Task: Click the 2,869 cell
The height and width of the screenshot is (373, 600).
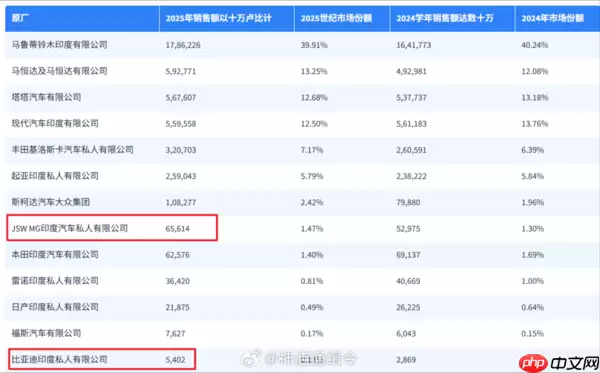Action: click(x=406, y=360)
